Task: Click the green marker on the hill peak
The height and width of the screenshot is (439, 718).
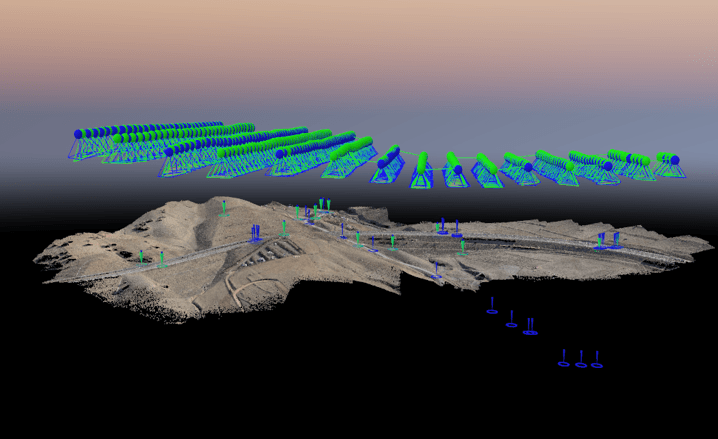Action: tap(224, 206)
